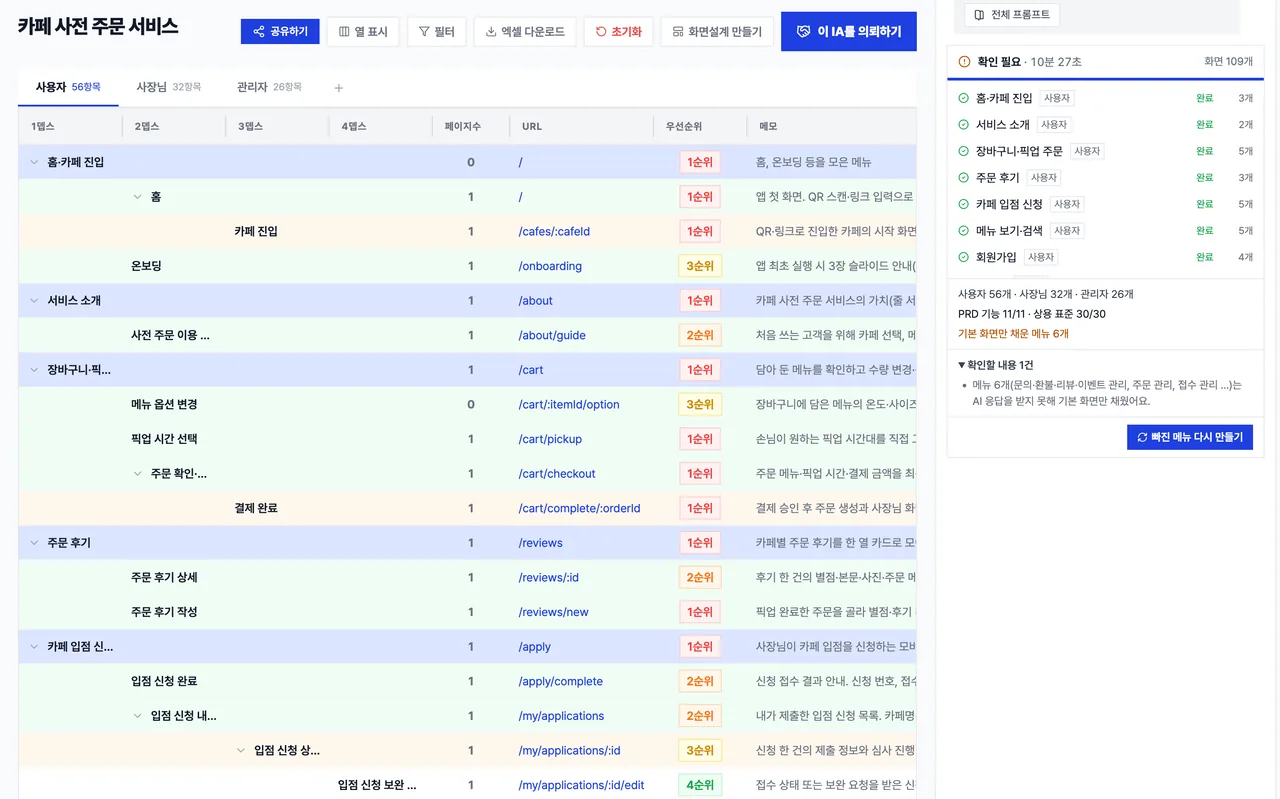
Task: Switch to the 관리자 tab
Action: tap(269, 87)
